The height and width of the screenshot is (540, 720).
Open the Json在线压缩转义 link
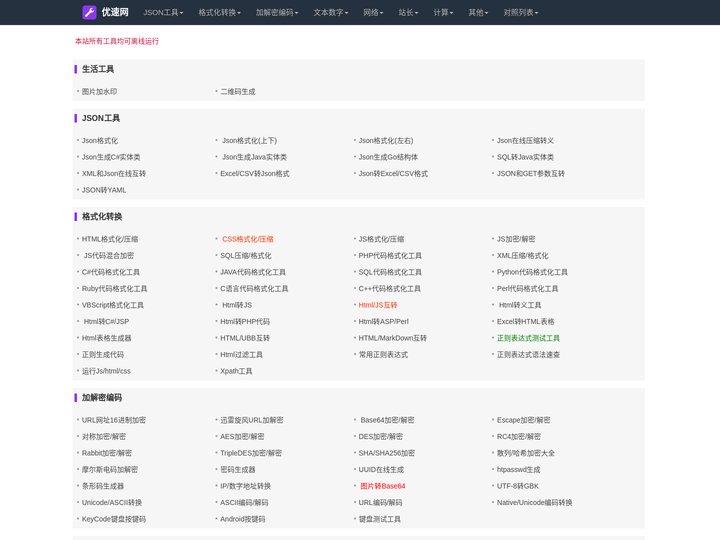tap(525, 141)
